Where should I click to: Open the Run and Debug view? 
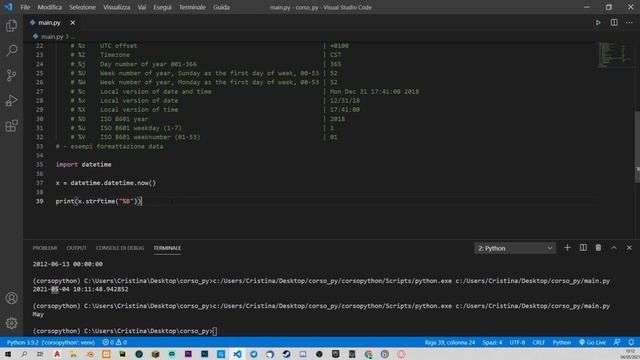tap(11, 100)
